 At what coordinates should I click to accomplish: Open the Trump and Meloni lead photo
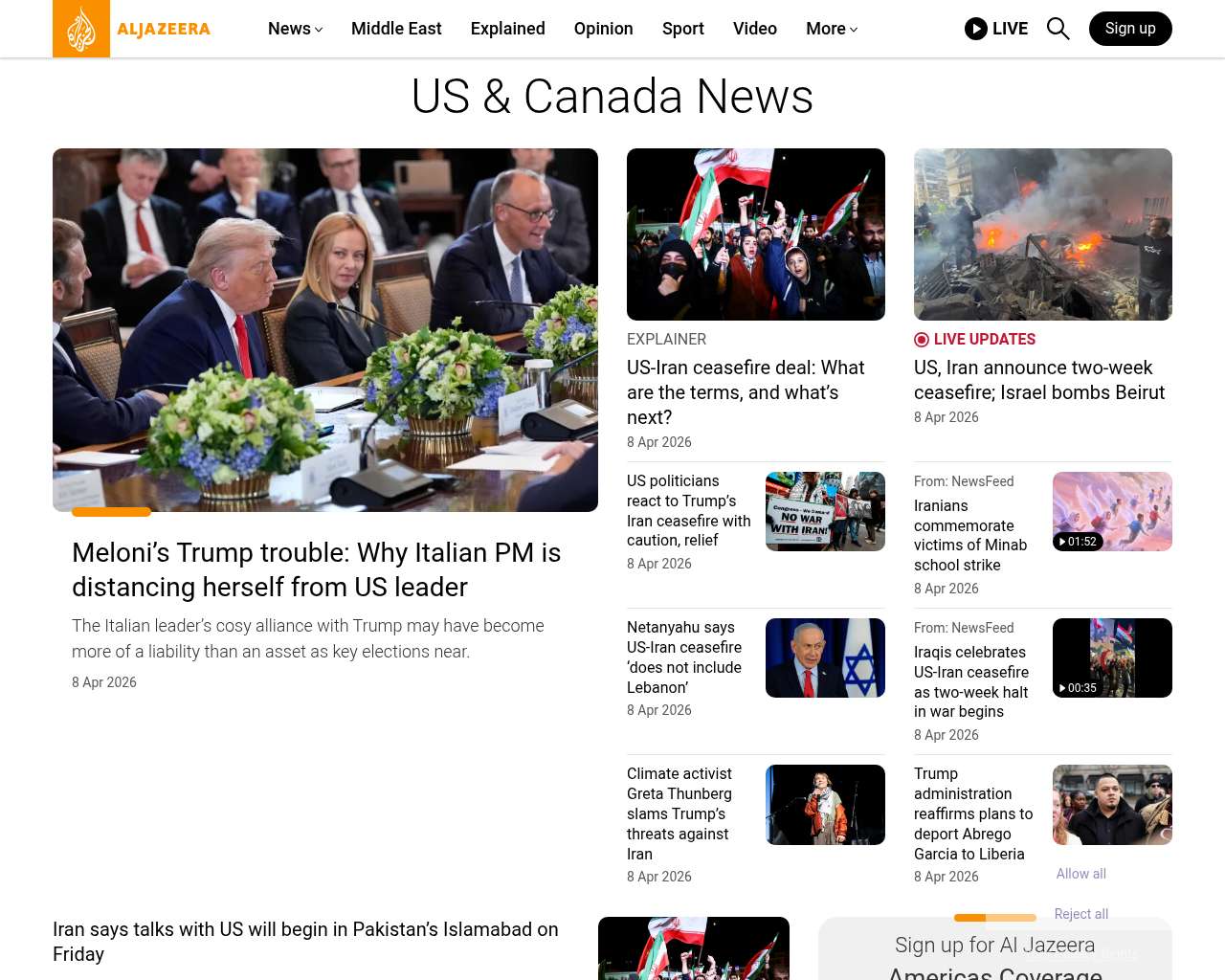click(x=325, y=330)
